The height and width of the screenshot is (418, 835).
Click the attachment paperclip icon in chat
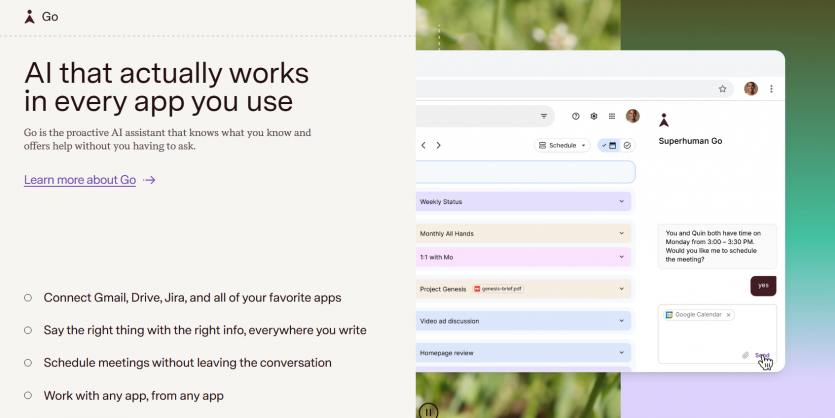coord(745,355)
